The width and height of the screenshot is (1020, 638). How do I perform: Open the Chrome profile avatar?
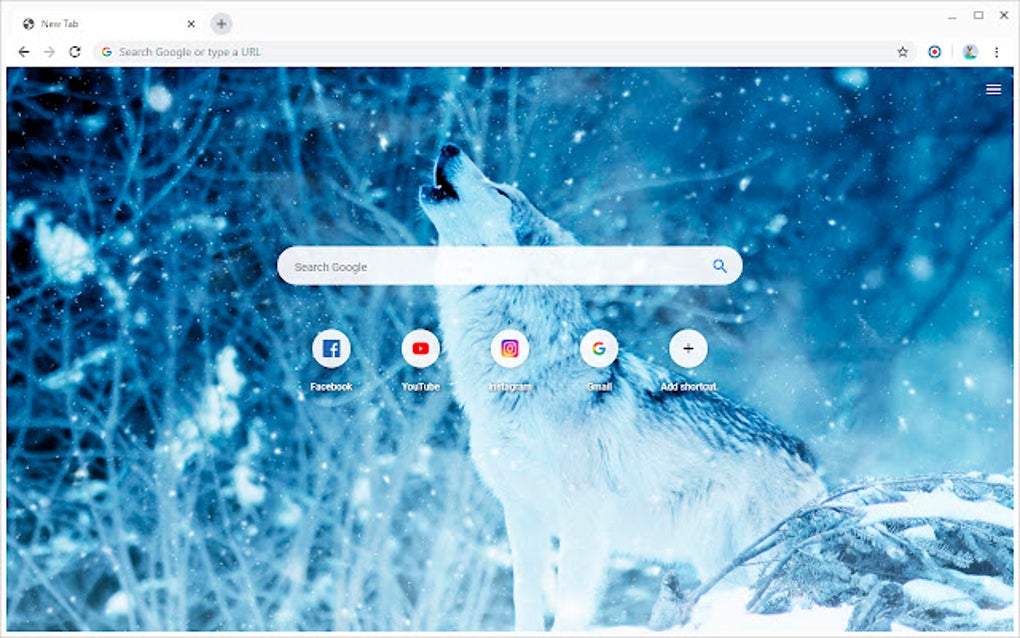(971, 51)
